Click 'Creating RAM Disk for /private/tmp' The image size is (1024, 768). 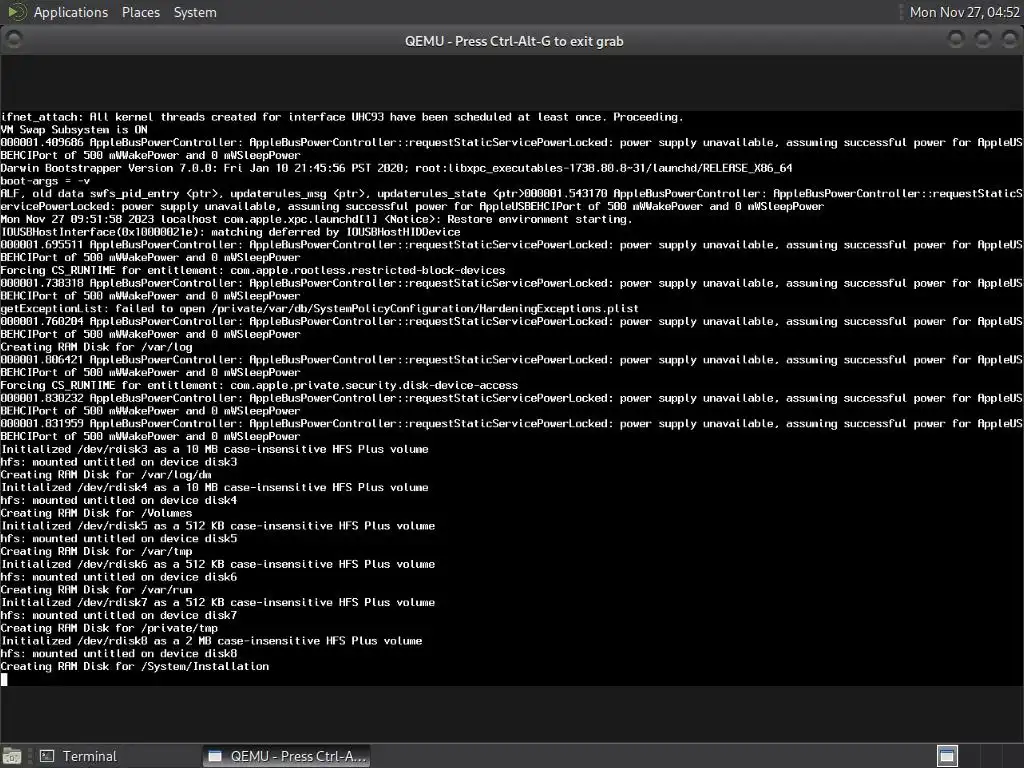[x=109, y=628]
